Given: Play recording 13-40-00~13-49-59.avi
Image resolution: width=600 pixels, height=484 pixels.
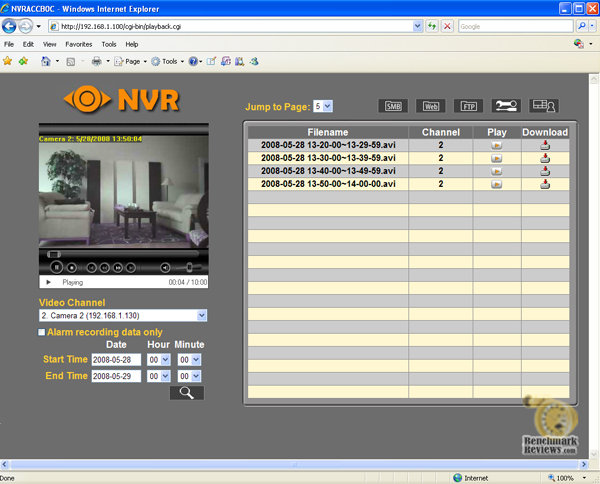Looking at the screenshot, I should pyautogui.click(x=496, y=171).
